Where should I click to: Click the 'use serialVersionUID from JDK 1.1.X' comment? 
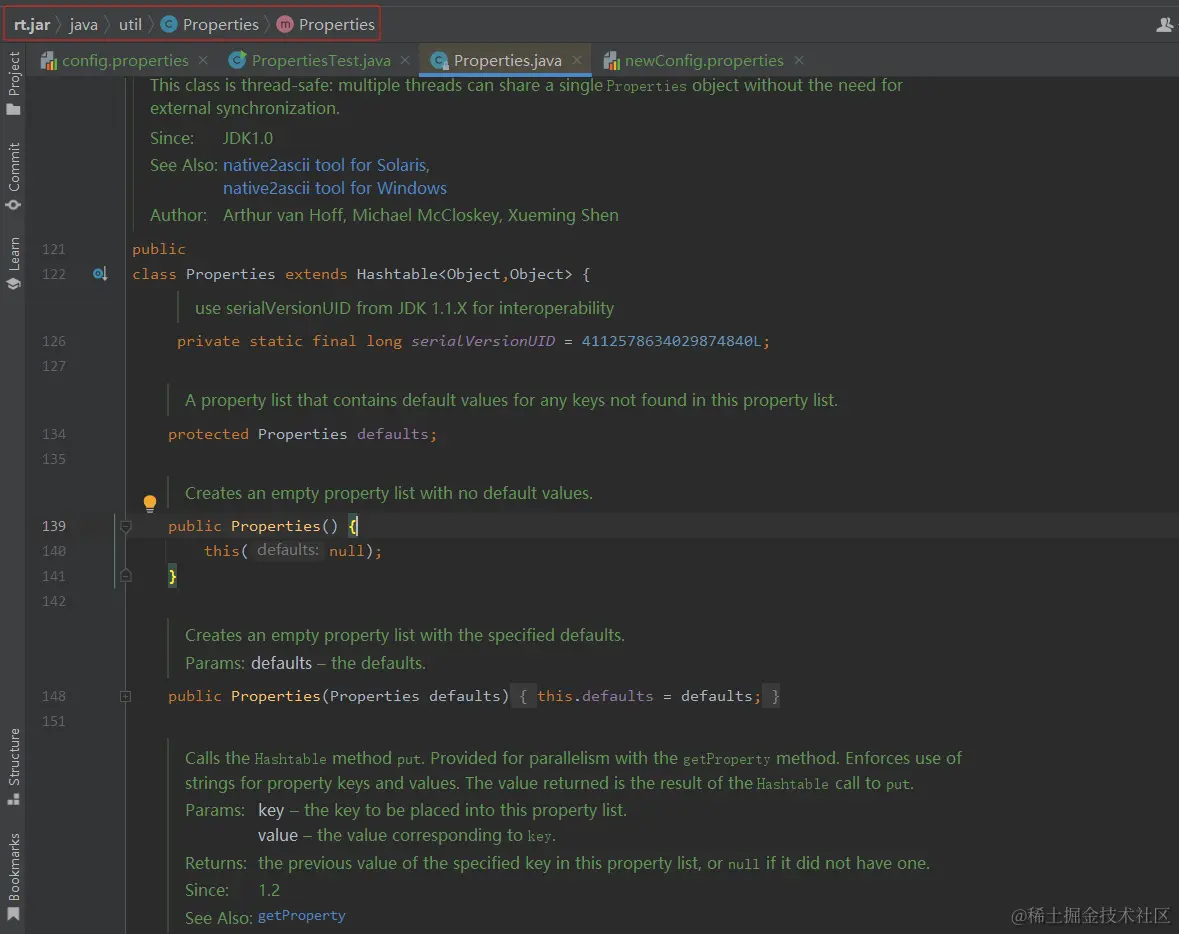404,308
